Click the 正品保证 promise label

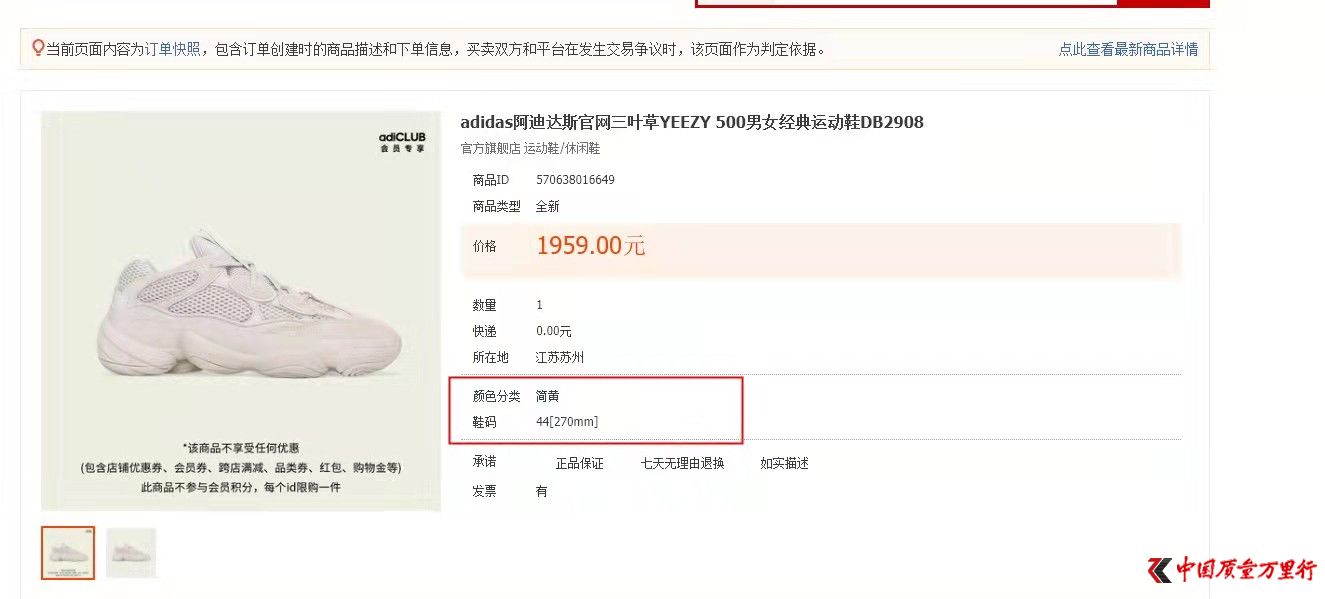pos(580,464)
